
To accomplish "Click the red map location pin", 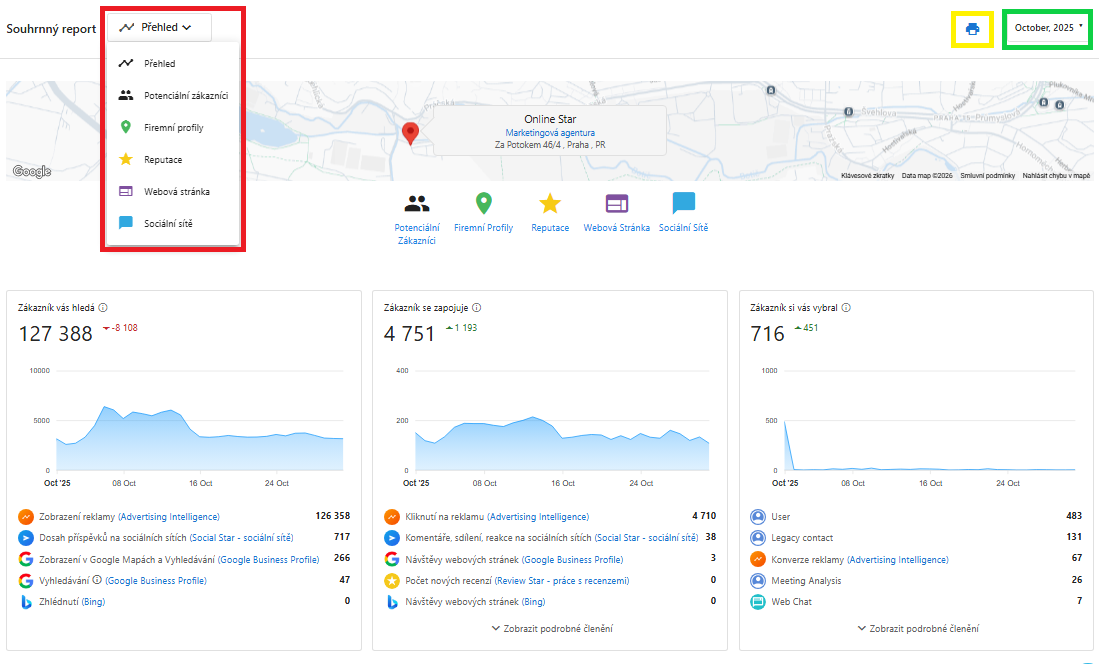I will (410, 133).
